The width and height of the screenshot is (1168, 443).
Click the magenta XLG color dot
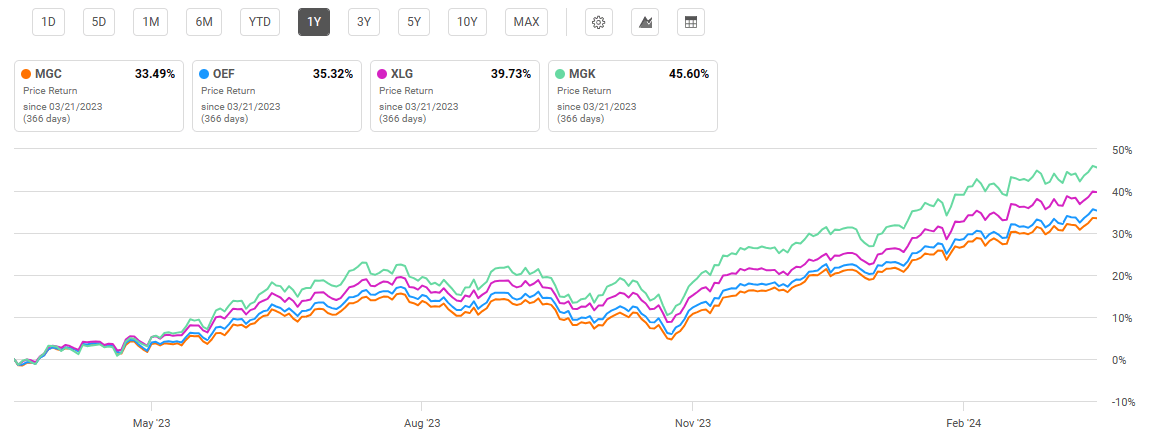[x=383, y=74]
